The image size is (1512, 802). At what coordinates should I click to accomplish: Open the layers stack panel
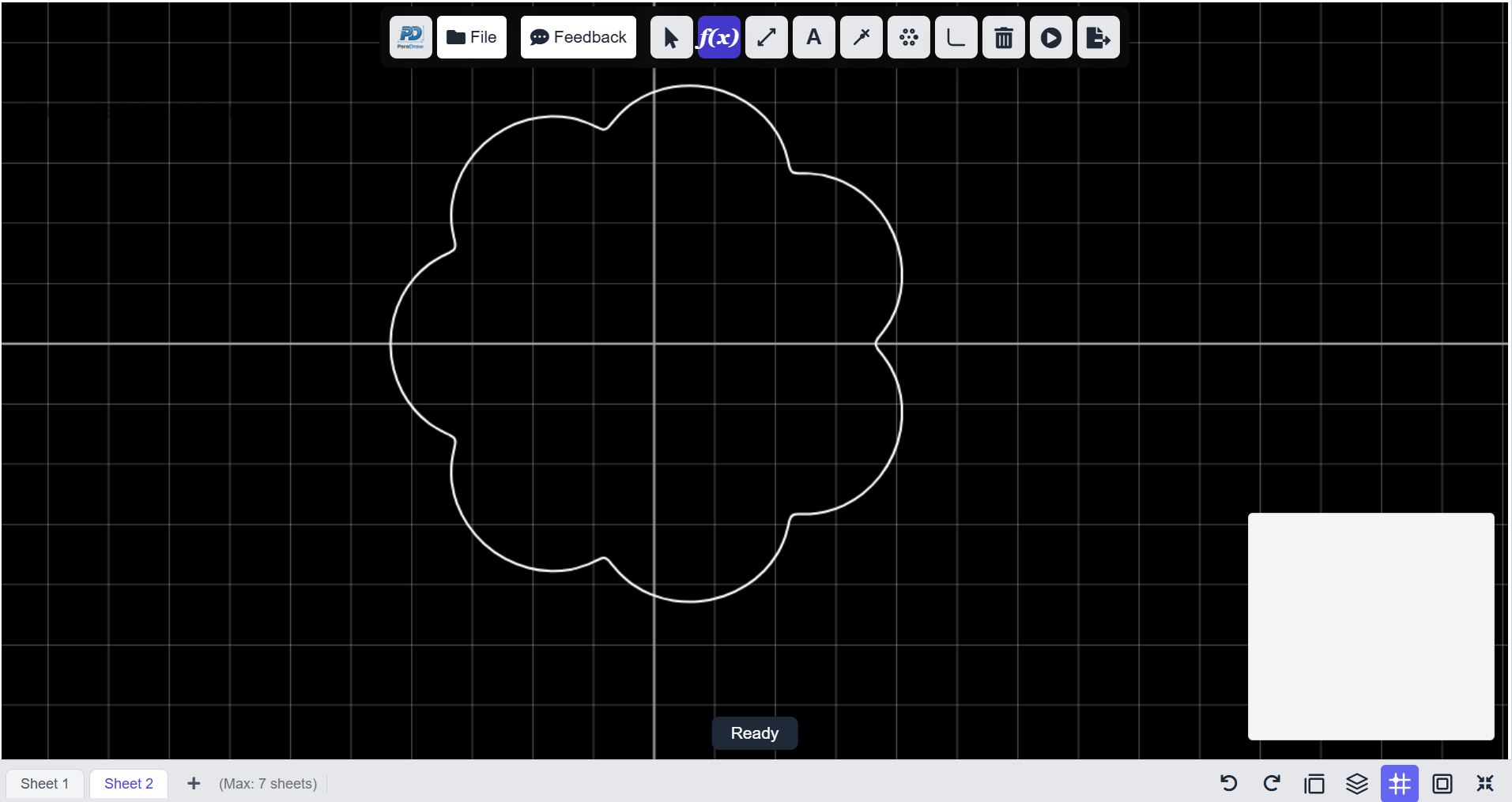click(x=1356, y=783)
